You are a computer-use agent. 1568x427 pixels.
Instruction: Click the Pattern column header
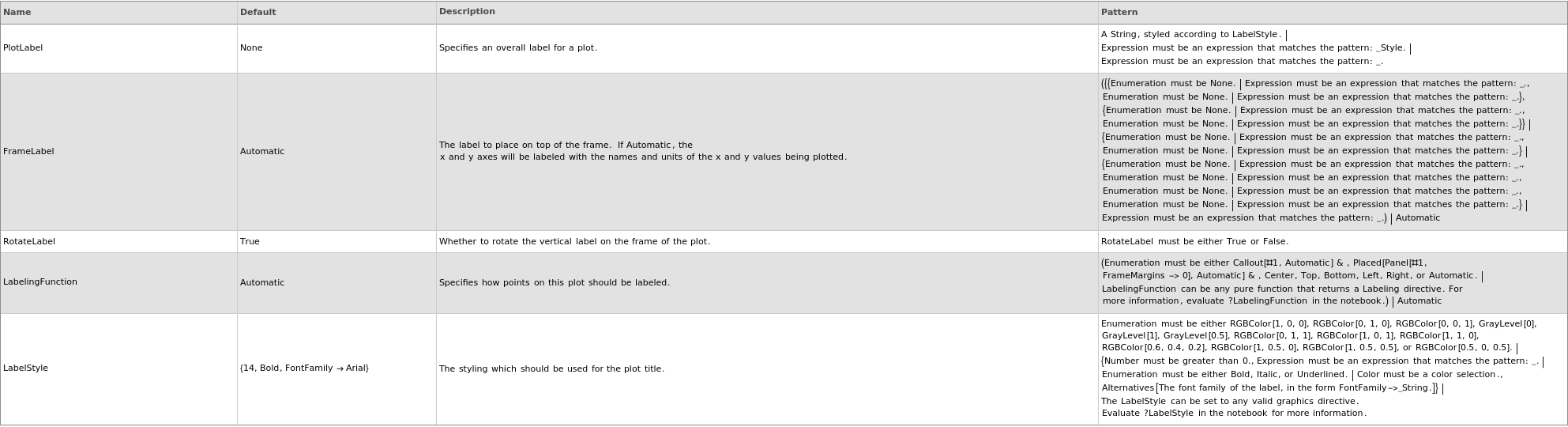point(1119,13)
